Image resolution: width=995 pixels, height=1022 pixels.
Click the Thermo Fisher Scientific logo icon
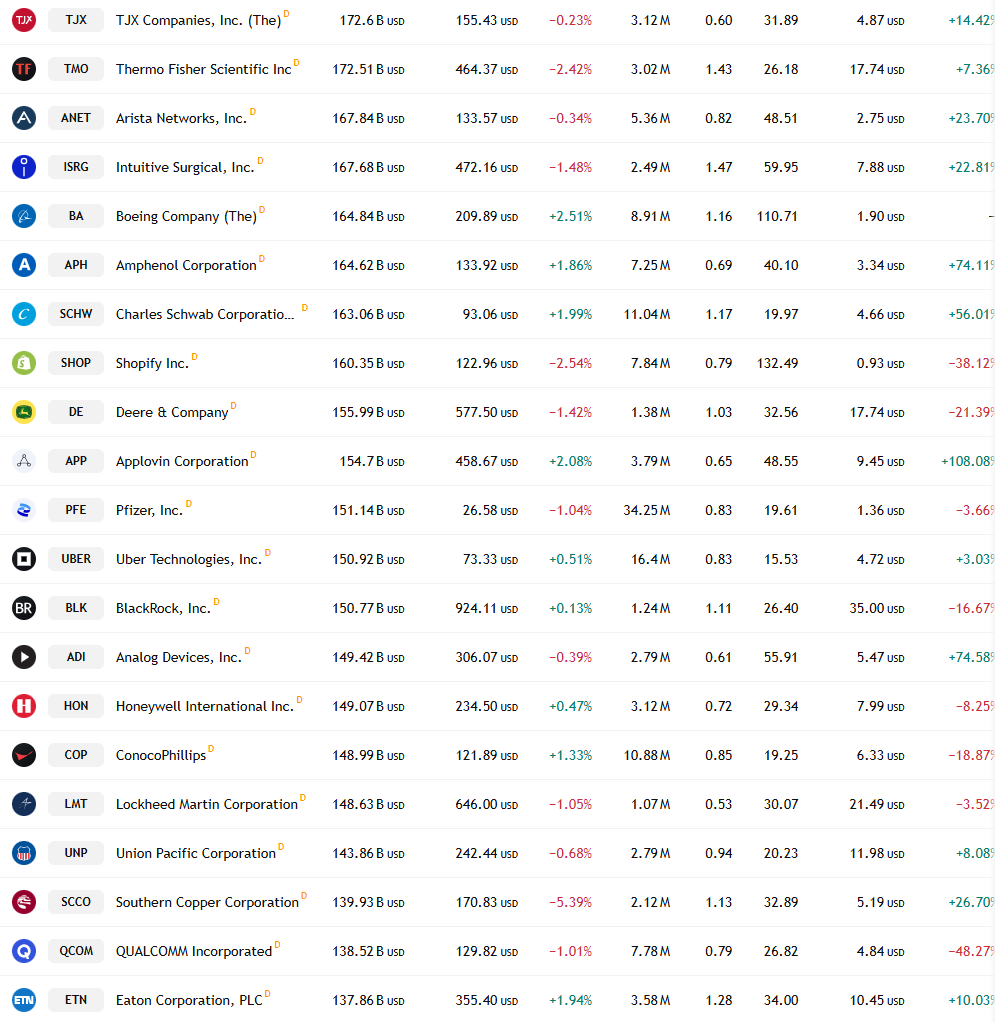click(x=24, y=68)
